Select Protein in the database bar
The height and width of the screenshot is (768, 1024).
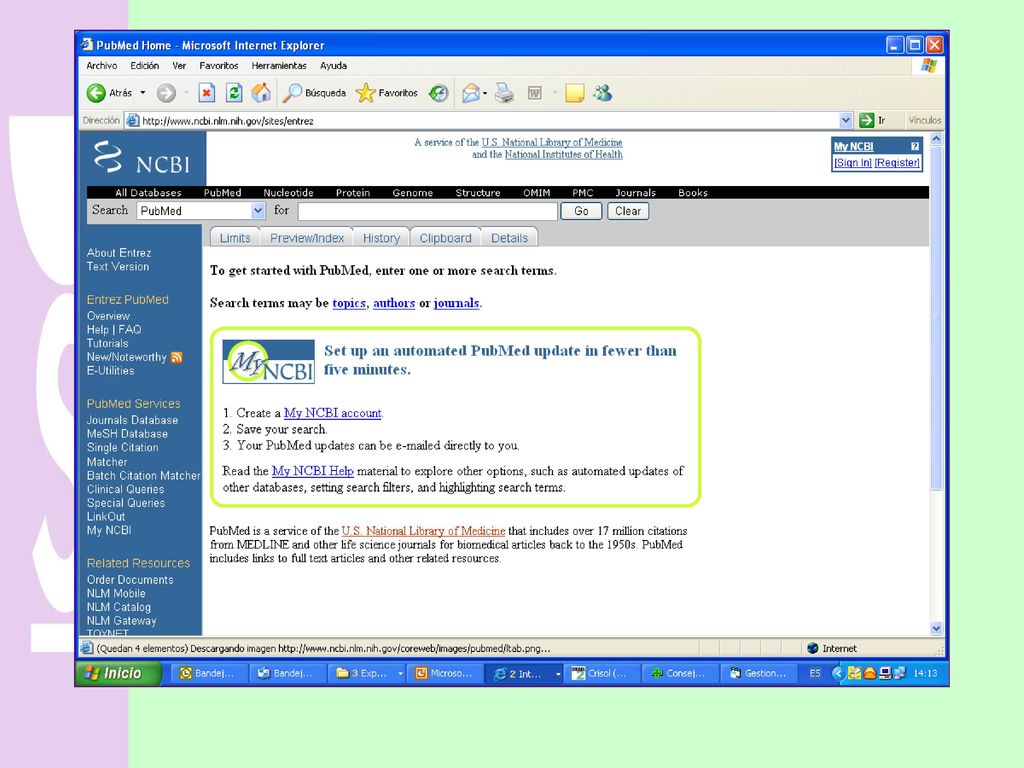(353, 193)
